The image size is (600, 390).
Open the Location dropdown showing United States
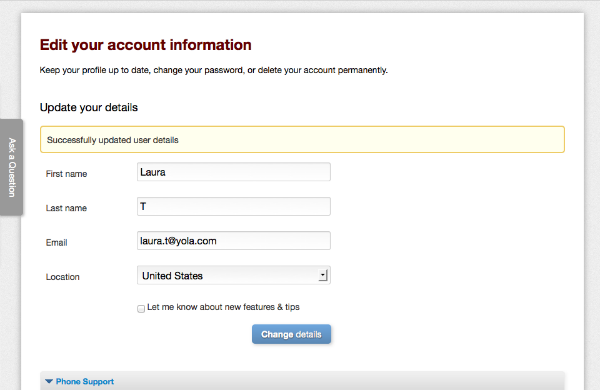pos(234,275)
